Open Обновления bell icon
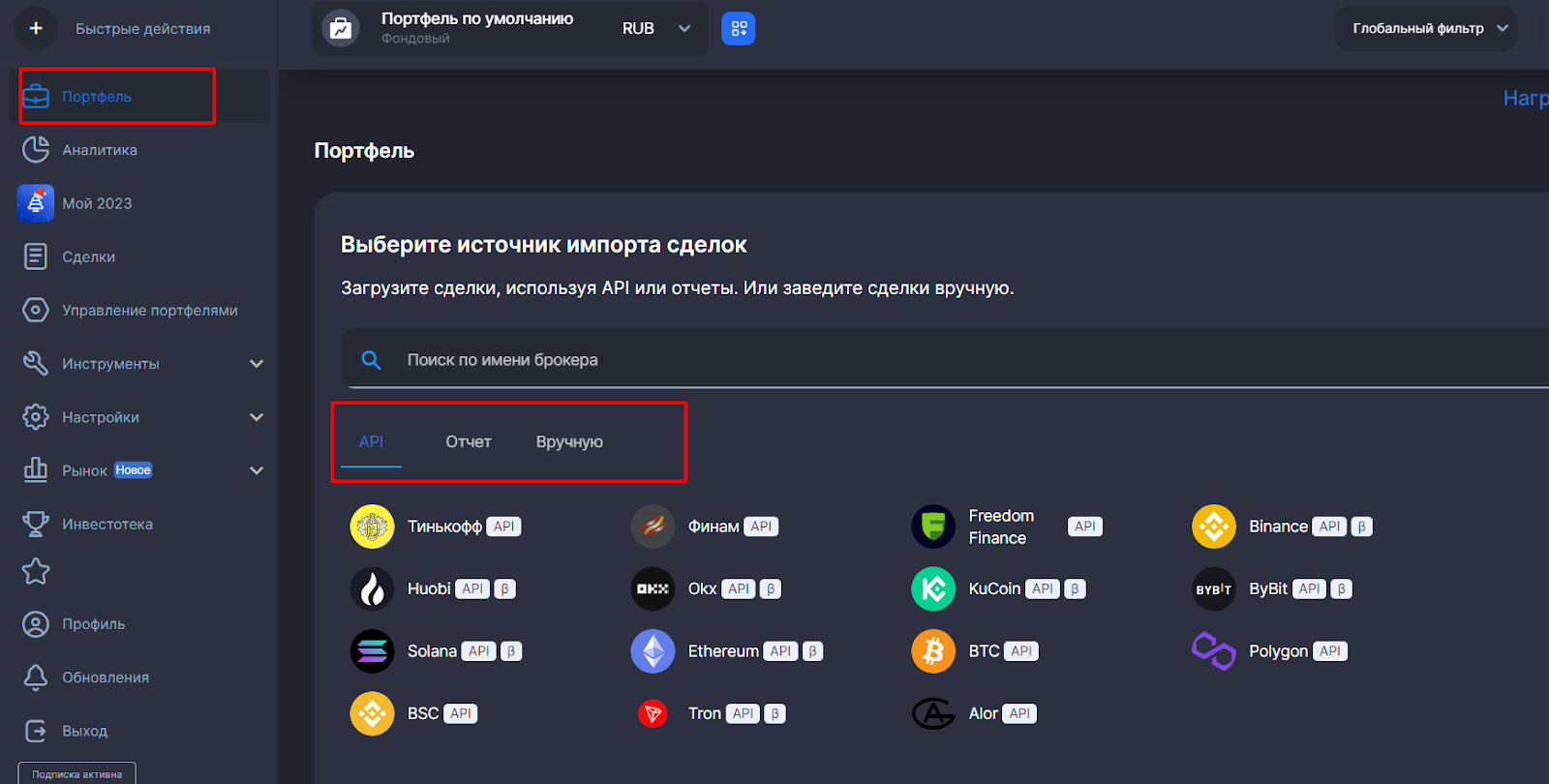1549x784 pixels. click(x=36, y=678)
